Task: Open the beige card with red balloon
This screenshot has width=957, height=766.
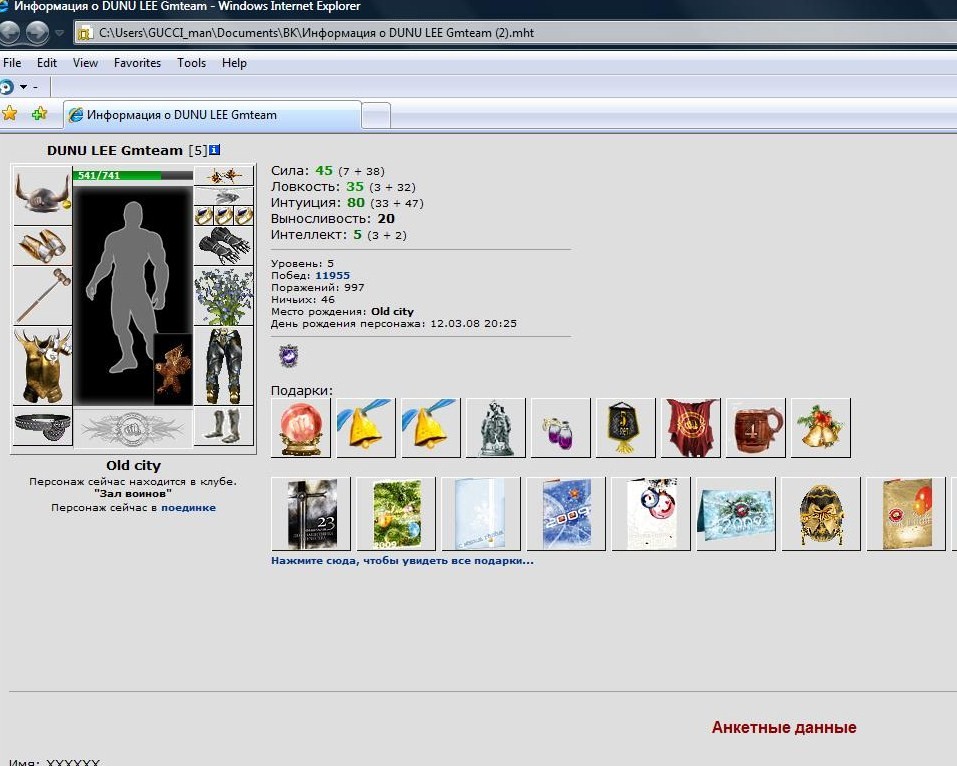Action: (906, 514)
